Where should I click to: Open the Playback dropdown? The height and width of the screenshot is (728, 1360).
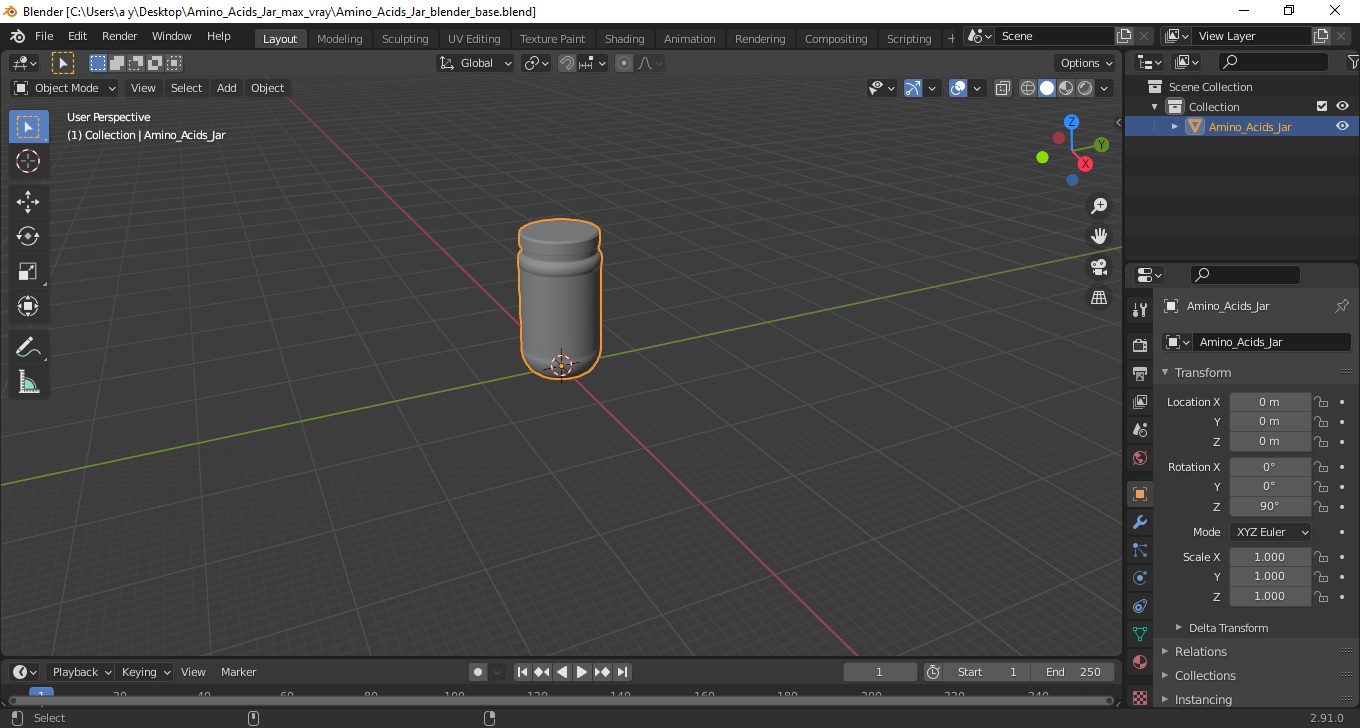coord(81,672)
